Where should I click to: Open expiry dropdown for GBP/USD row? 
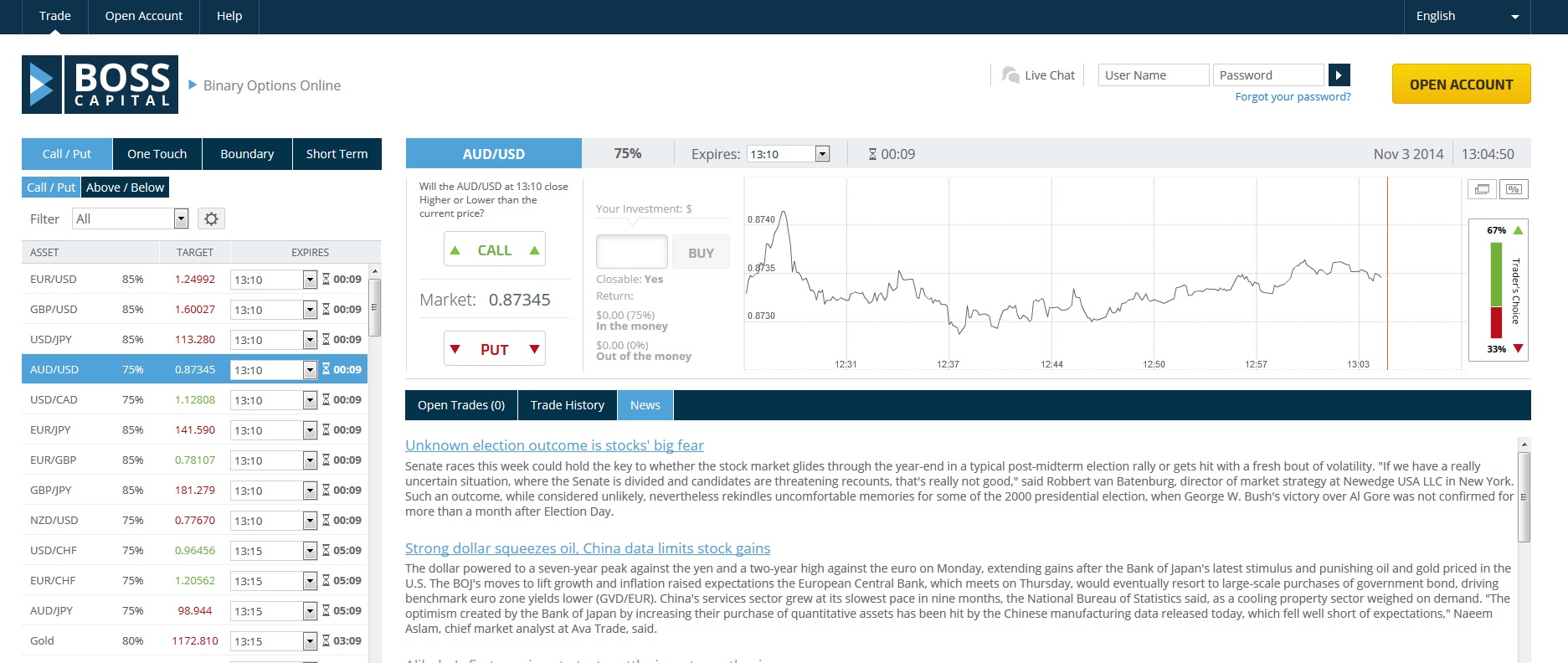[275, 310]
